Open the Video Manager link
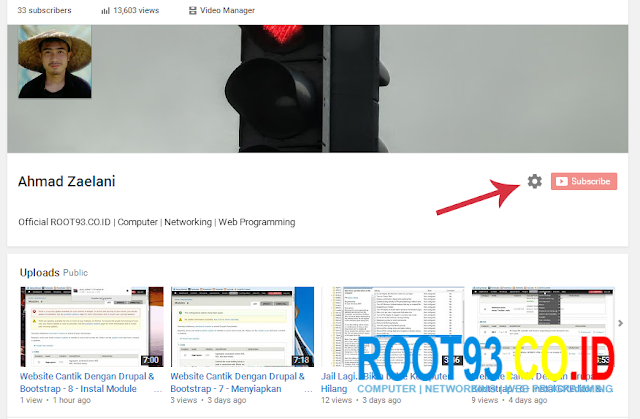This screenshot has width=640, height=419. [x=227, y=11]
